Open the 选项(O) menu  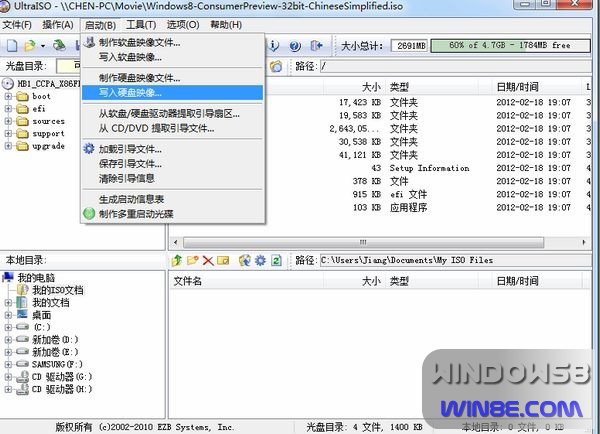(183, 25)
